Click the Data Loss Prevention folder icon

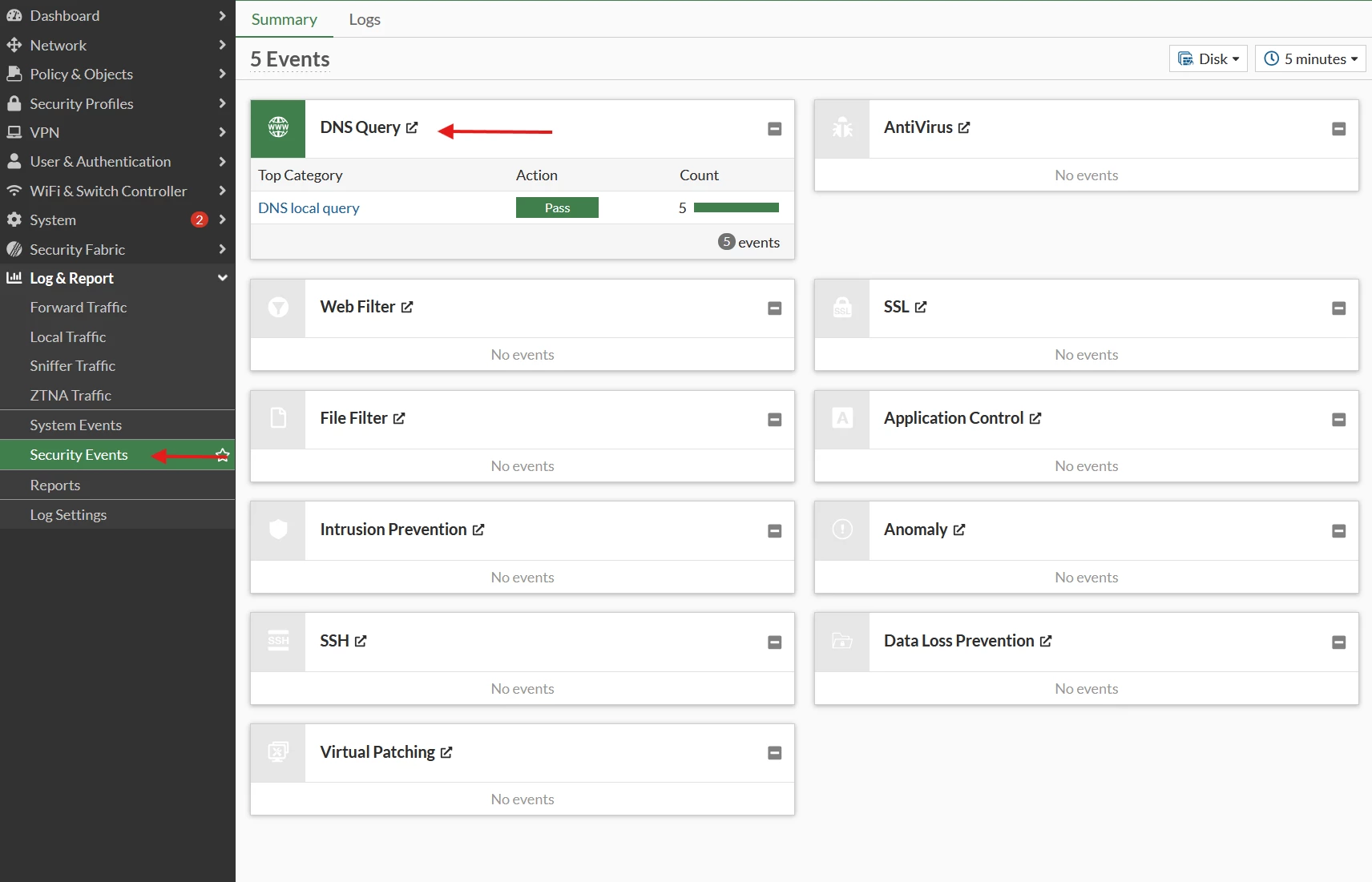pyautogui.click(x=842, y=641)
